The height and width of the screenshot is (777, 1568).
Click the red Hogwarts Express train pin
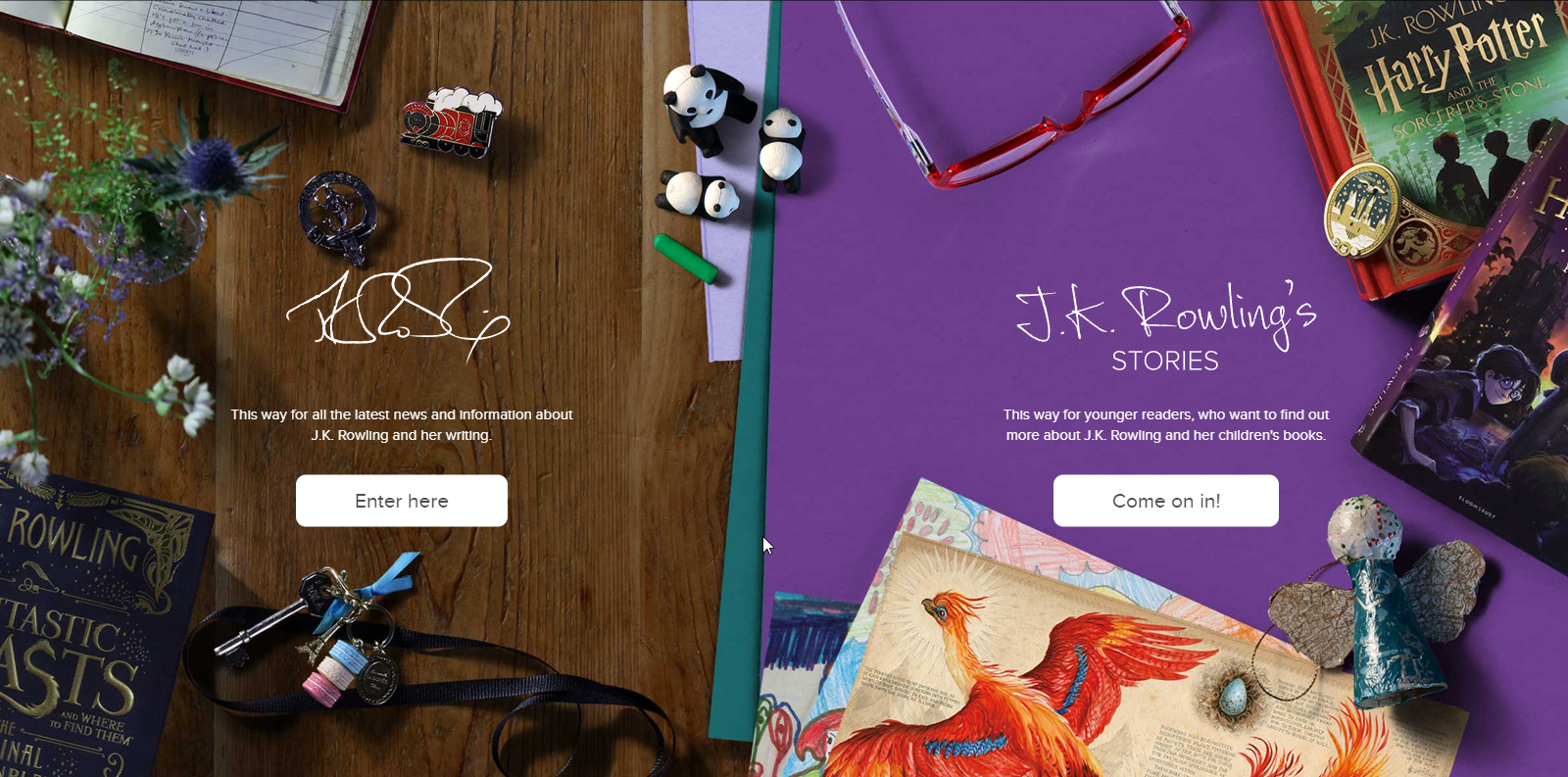(x=452, y=121)
